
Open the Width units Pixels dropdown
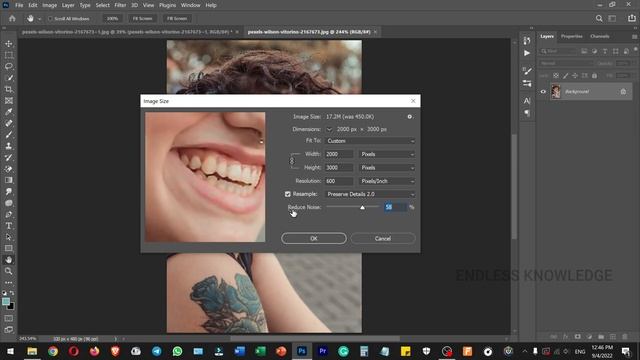pyautogui.click(x=387, y=154)
